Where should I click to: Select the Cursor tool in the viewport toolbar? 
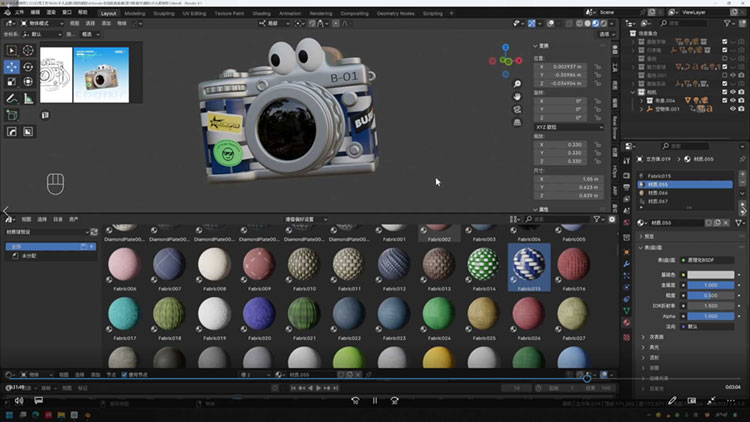(28, 50)
